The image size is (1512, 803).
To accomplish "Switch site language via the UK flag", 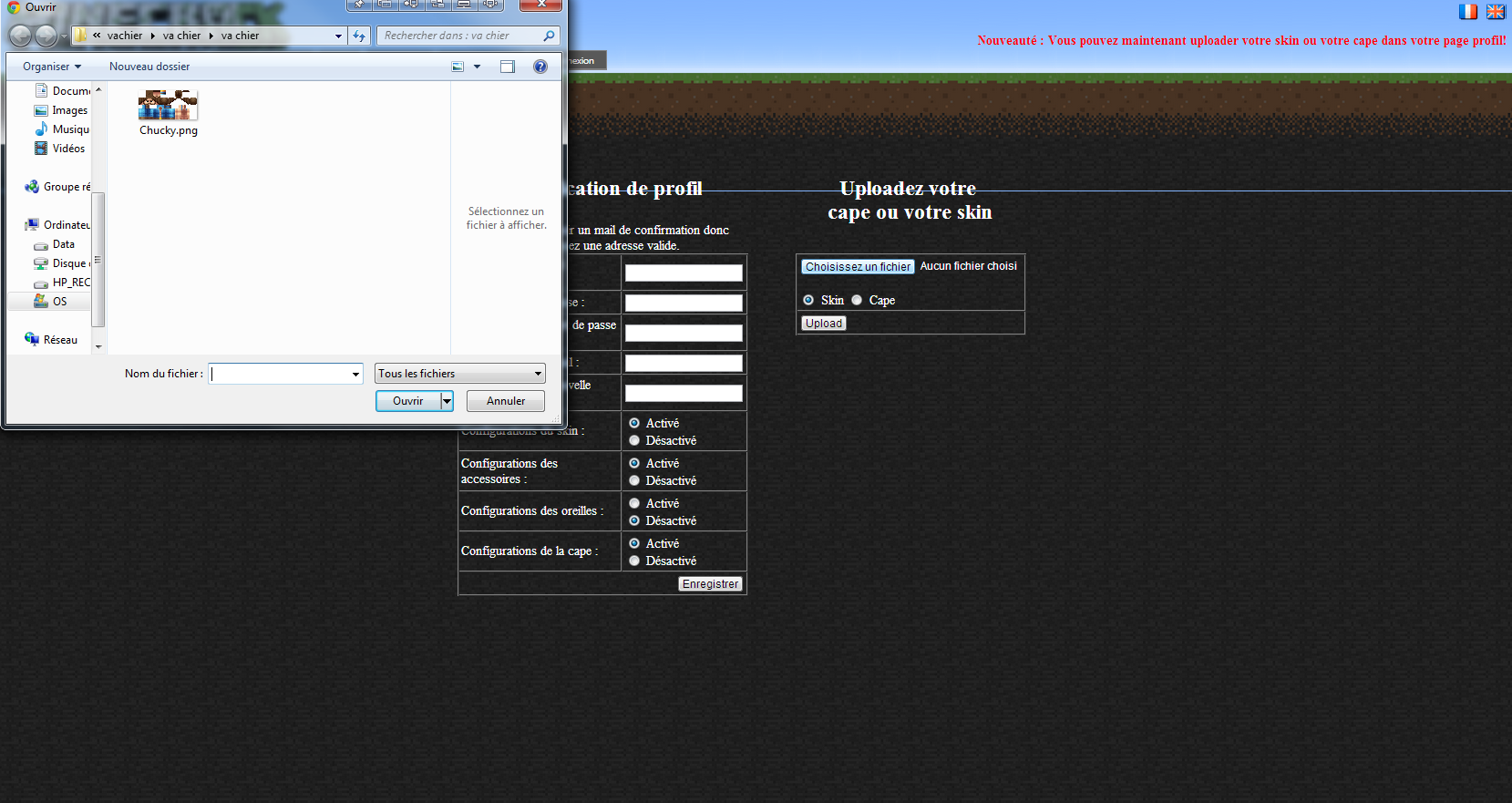I will (1496, 12).
